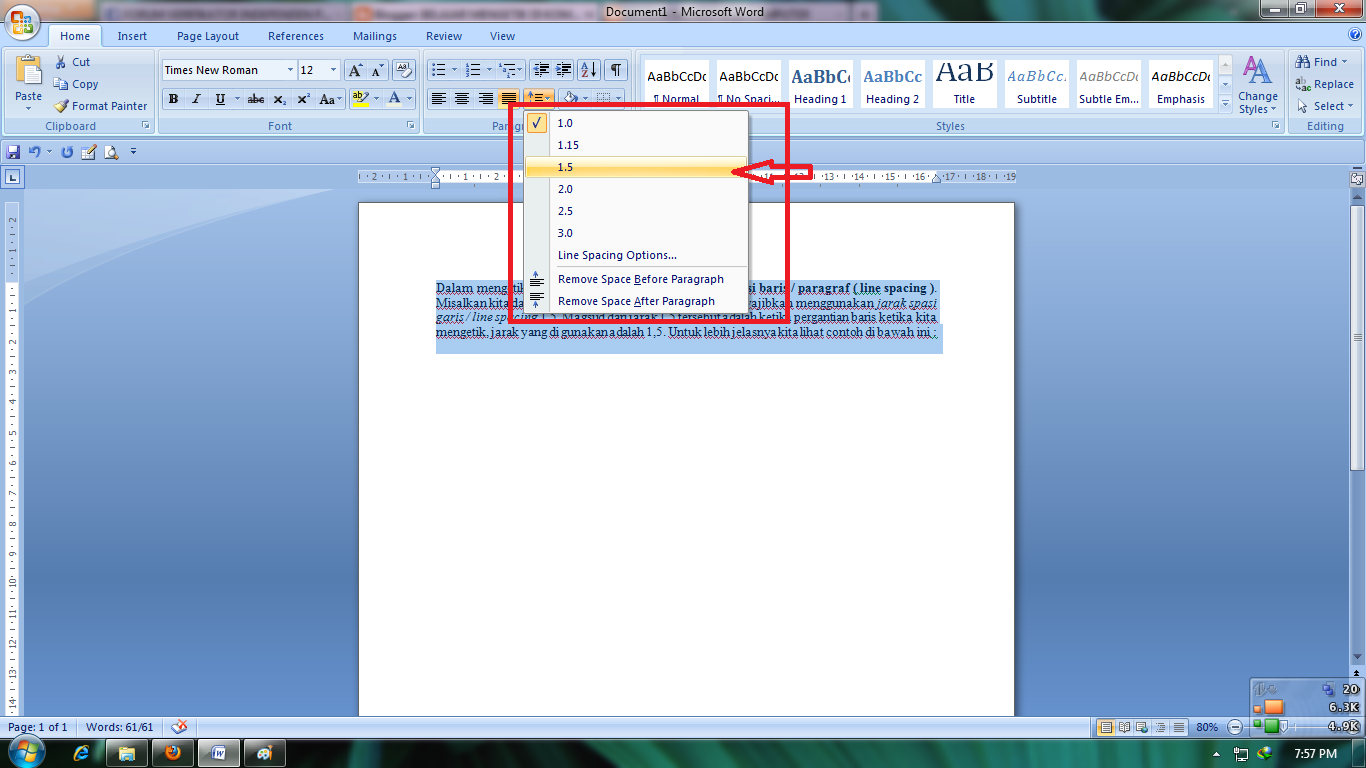This screenshot has width=1366, height=768.
Task: Click the Zoom Out minus button
Action: tap(1235, 727)
